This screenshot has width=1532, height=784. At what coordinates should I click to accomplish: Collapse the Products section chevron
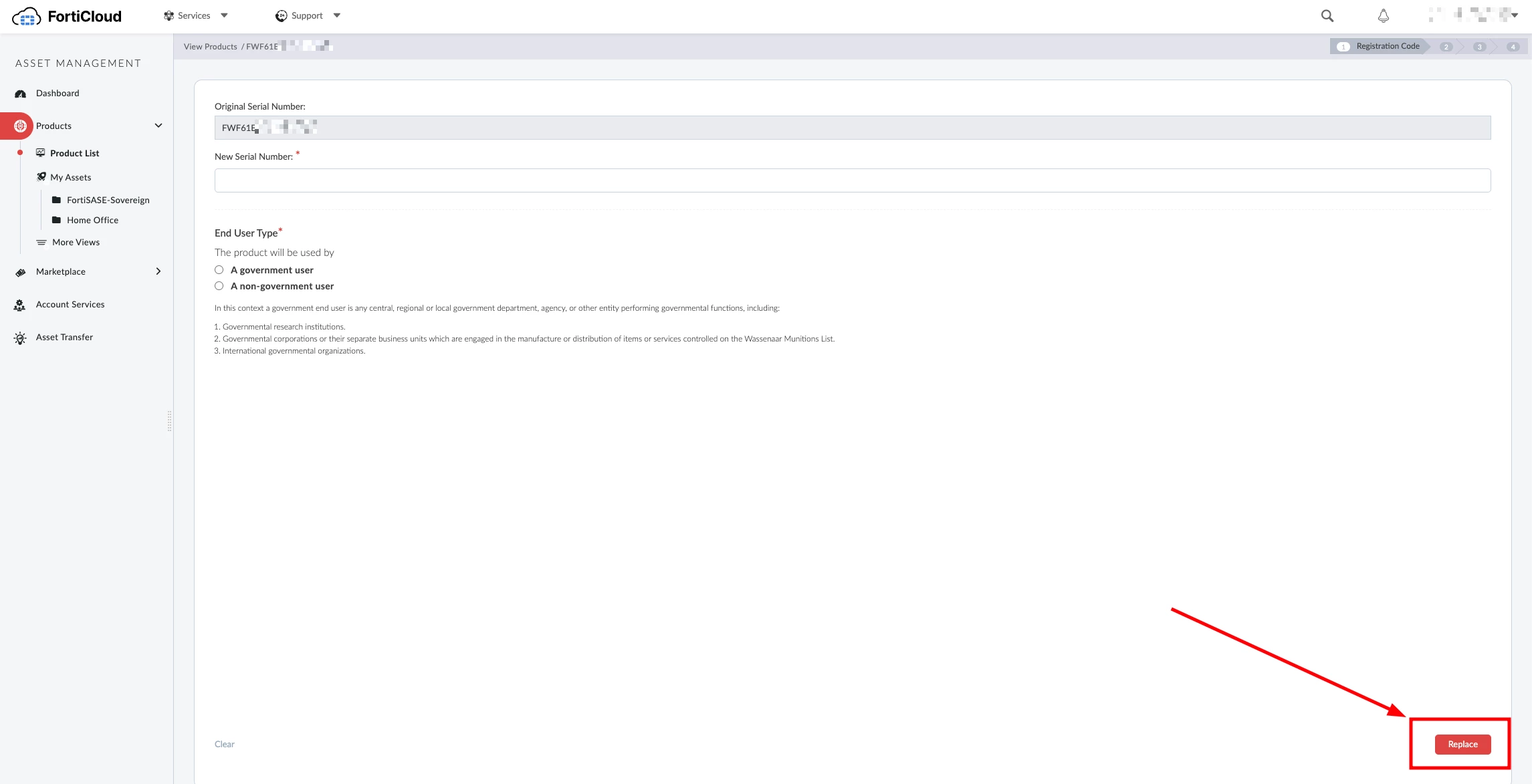(158, 126)
